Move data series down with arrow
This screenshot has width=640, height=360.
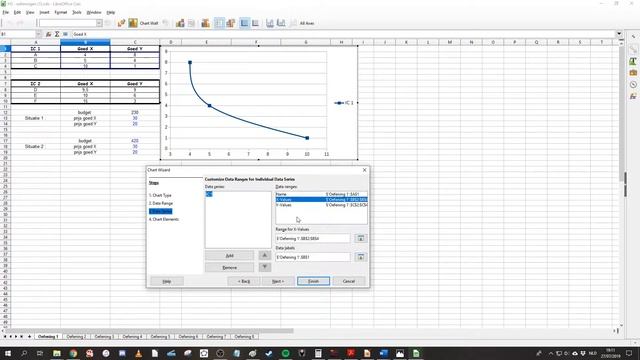pyautogui.click(x=264, y=267)
